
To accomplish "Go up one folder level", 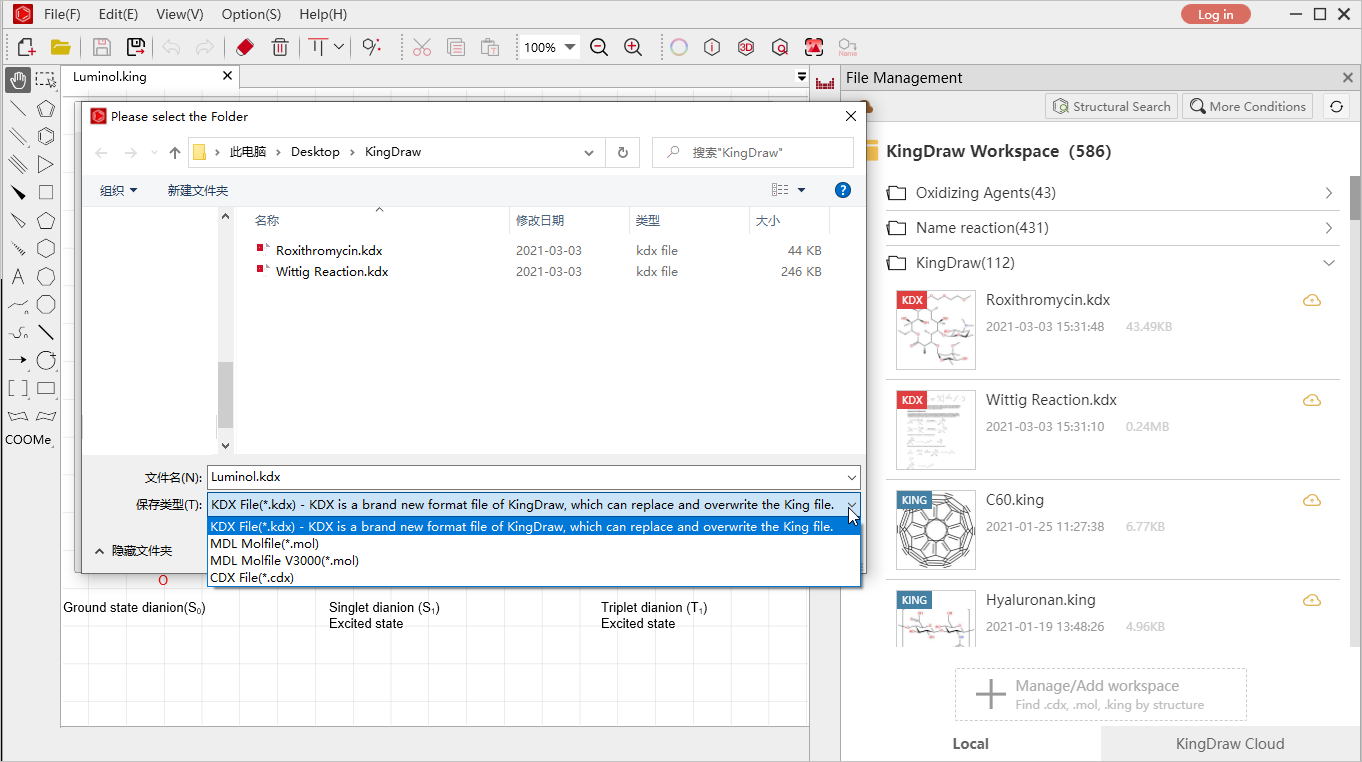I will [175, 152].
